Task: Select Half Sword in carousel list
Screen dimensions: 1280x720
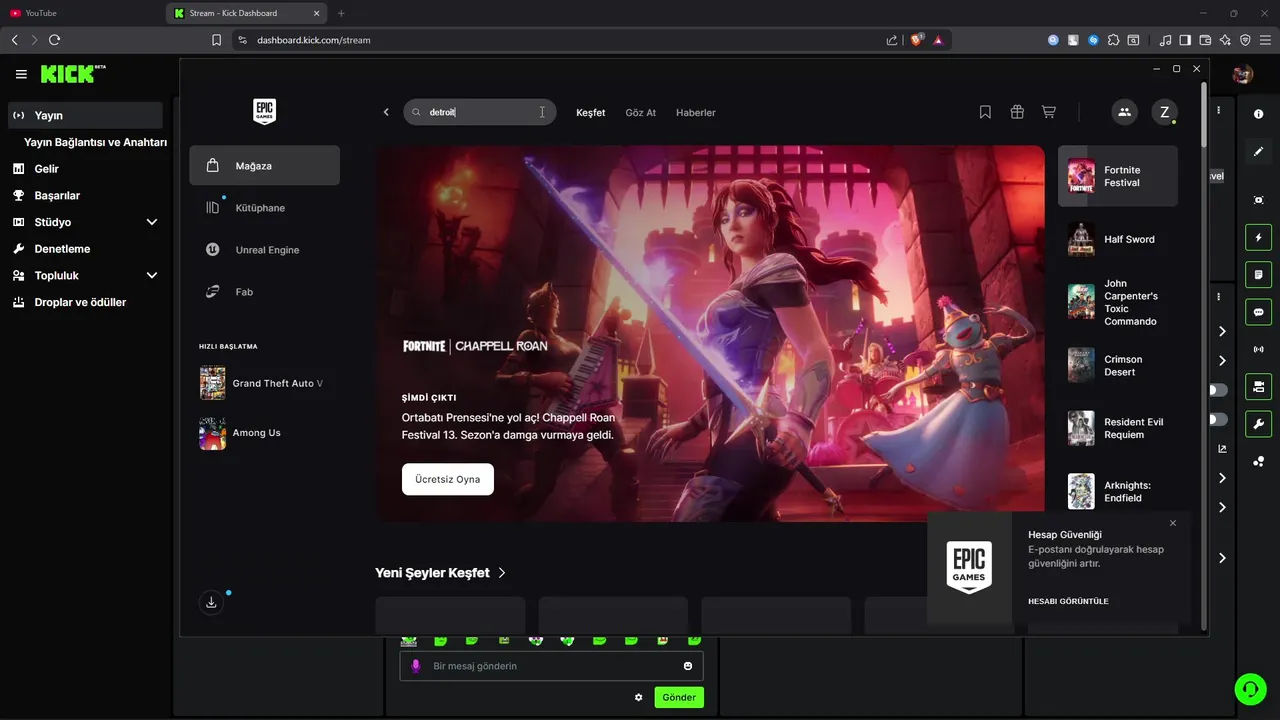Action: pos(1118,239)
